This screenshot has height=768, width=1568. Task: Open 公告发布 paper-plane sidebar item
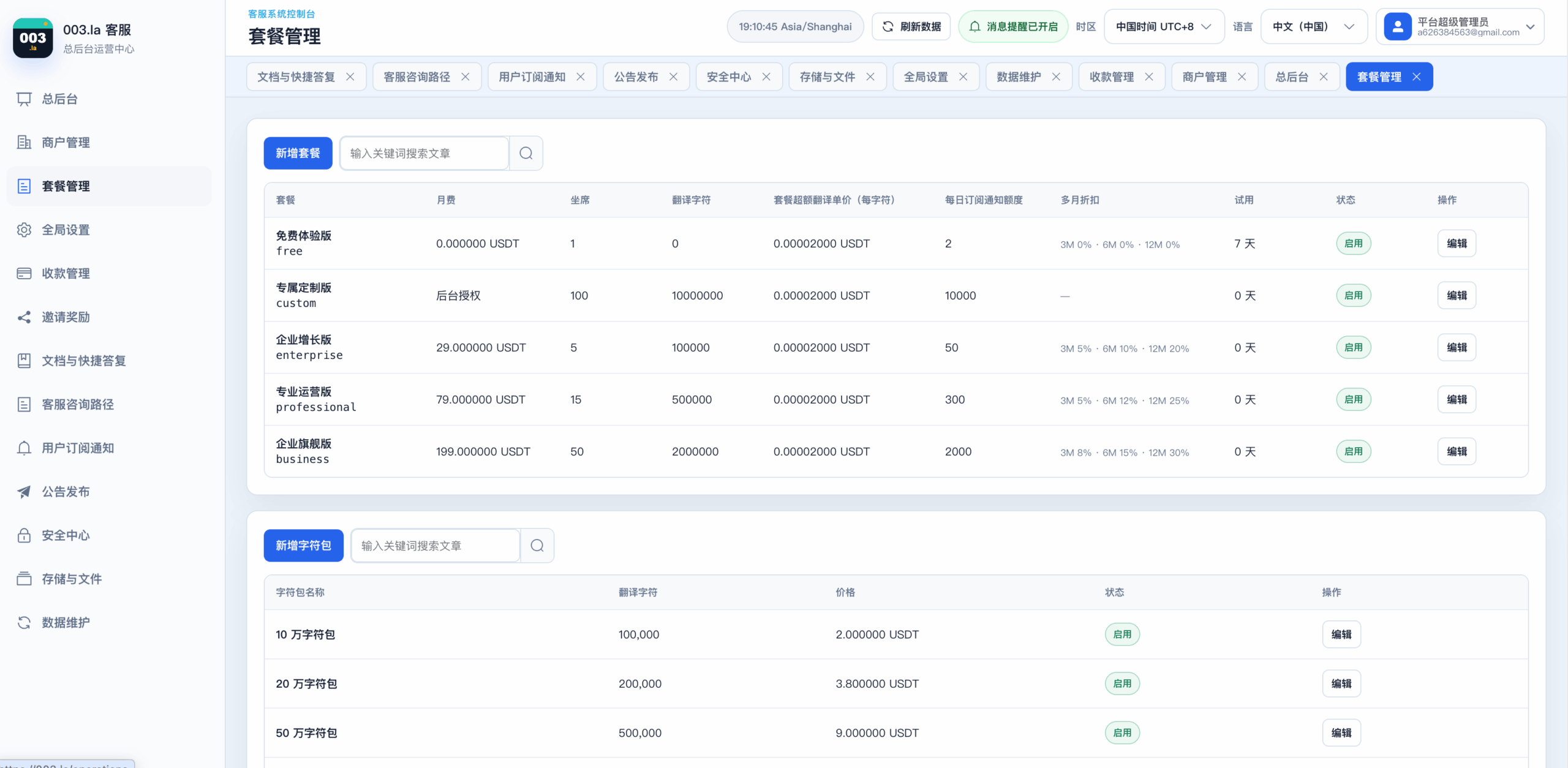click(x=109, y=492)
